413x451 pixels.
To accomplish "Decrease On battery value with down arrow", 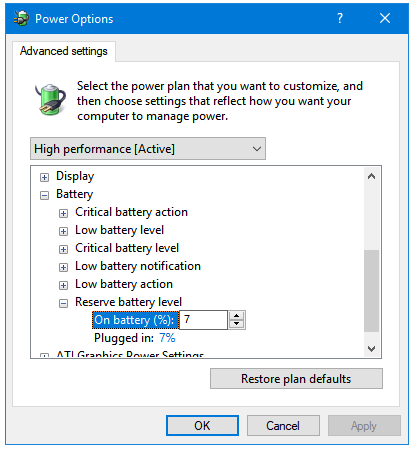I will (237, 324).
